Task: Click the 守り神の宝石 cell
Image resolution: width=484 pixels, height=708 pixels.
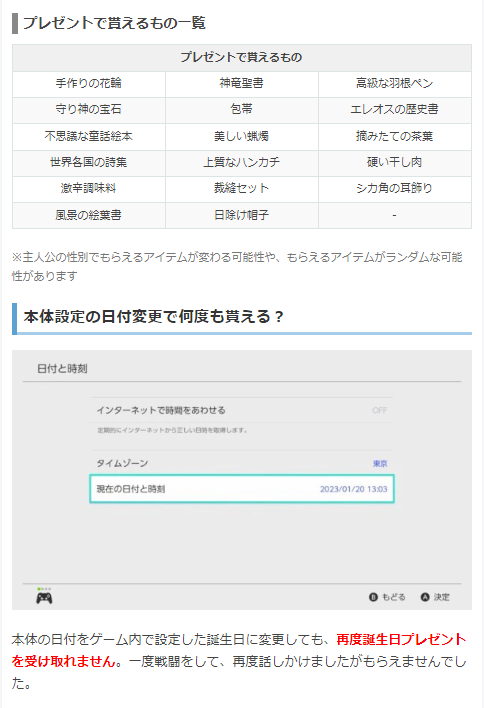Action: [x=88, y=110]
